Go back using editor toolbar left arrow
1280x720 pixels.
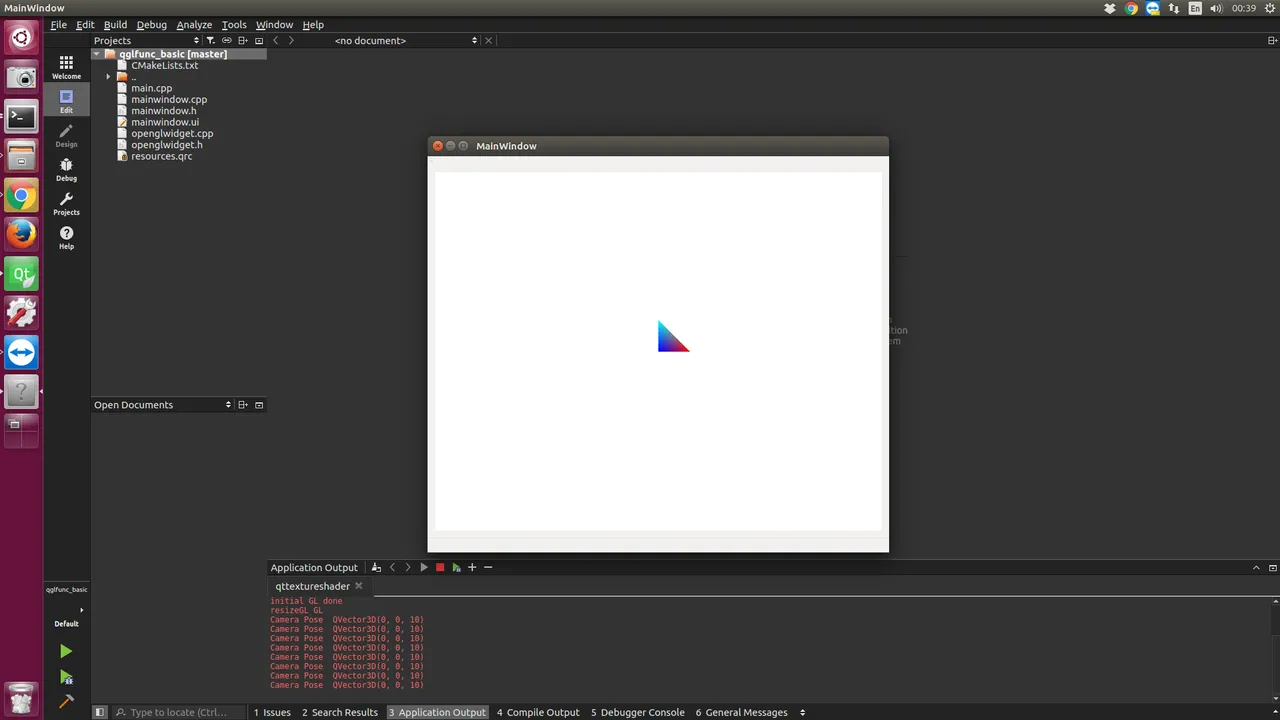click(x=276, y=41)
